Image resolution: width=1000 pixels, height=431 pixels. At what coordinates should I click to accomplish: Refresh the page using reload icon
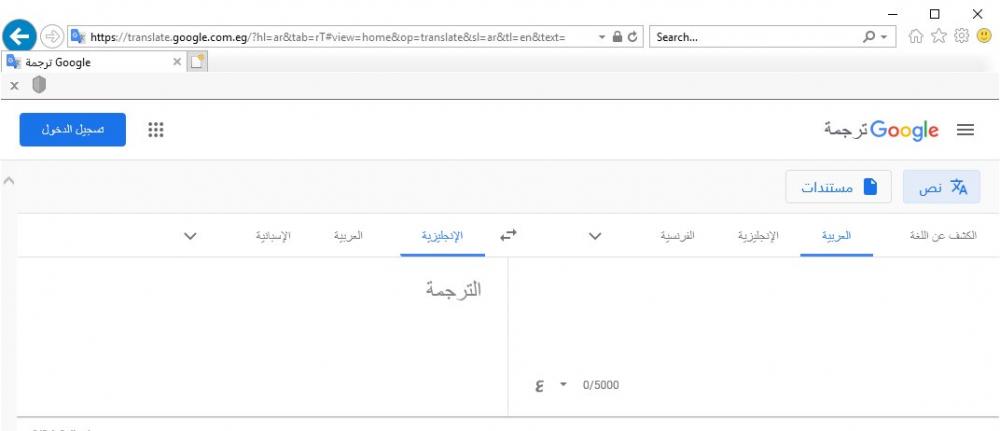[x=634, y=37]
